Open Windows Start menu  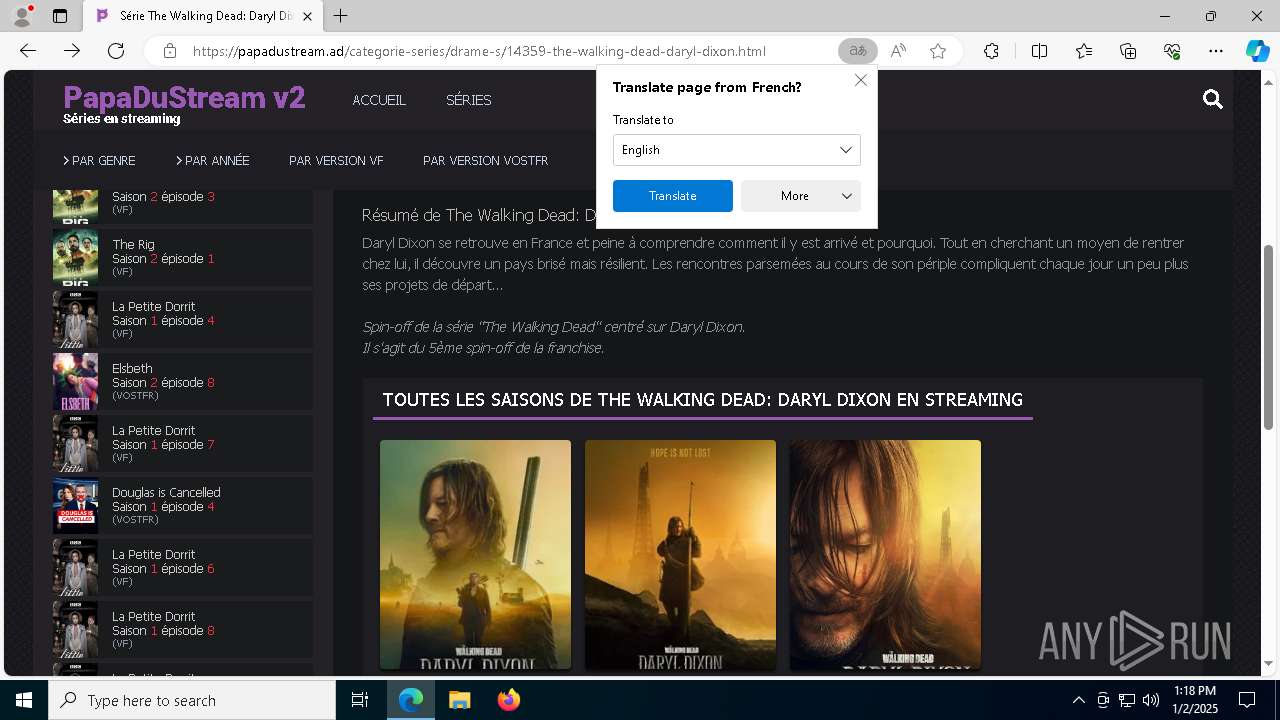click(24, 700)
